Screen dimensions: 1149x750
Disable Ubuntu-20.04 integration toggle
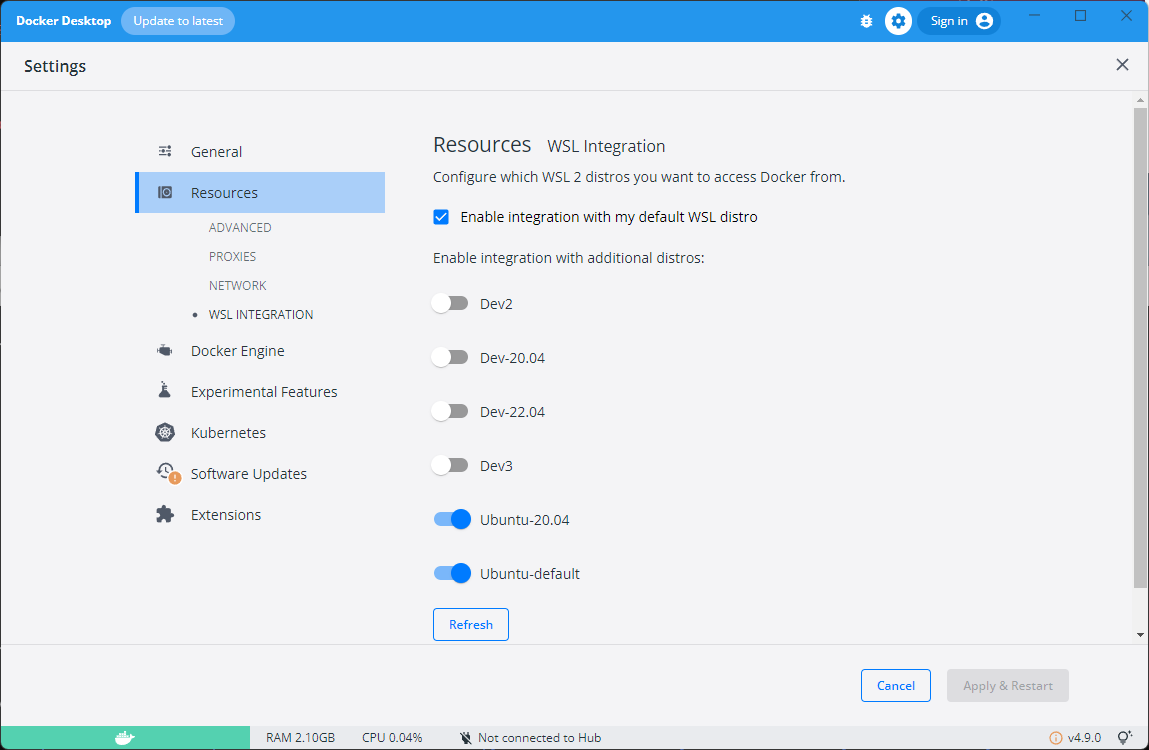[x=452, y=519]
